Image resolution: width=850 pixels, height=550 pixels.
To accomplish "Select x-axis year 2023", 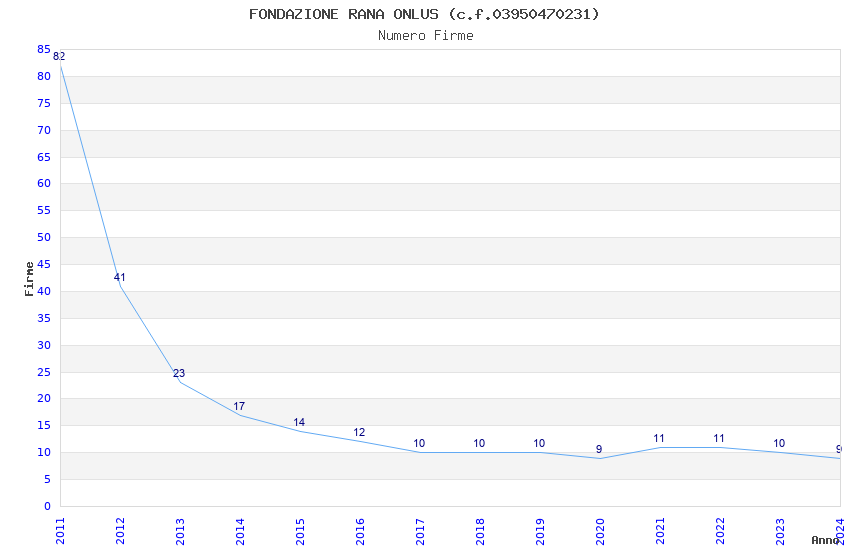I will 780,531.
